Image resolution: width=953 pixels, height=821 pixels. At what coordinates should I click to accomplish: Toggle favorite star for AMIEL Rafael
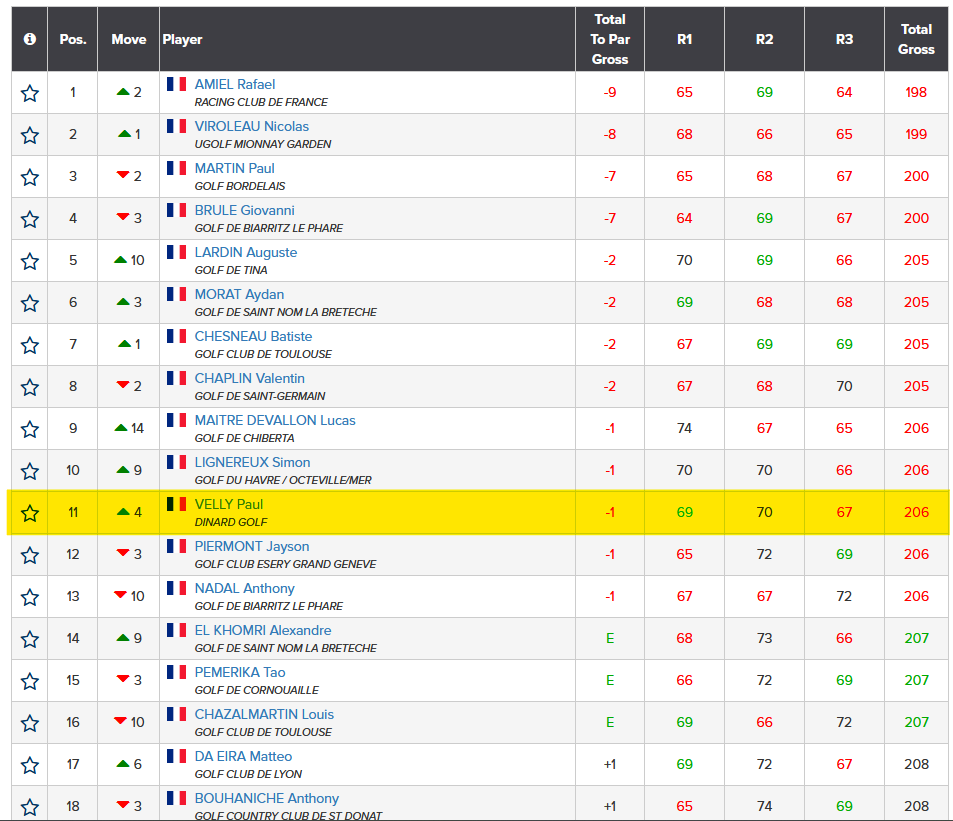[30, 93]
